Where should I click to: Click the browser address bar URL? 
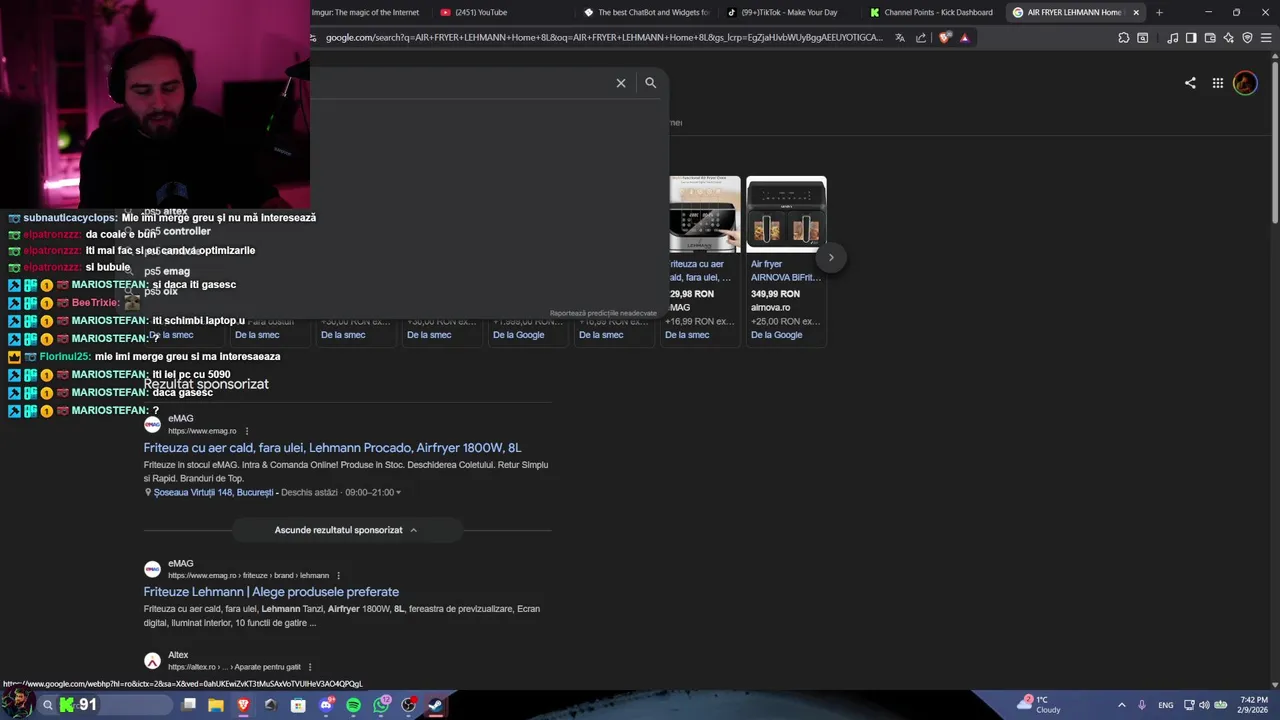(x=604, y=38)
